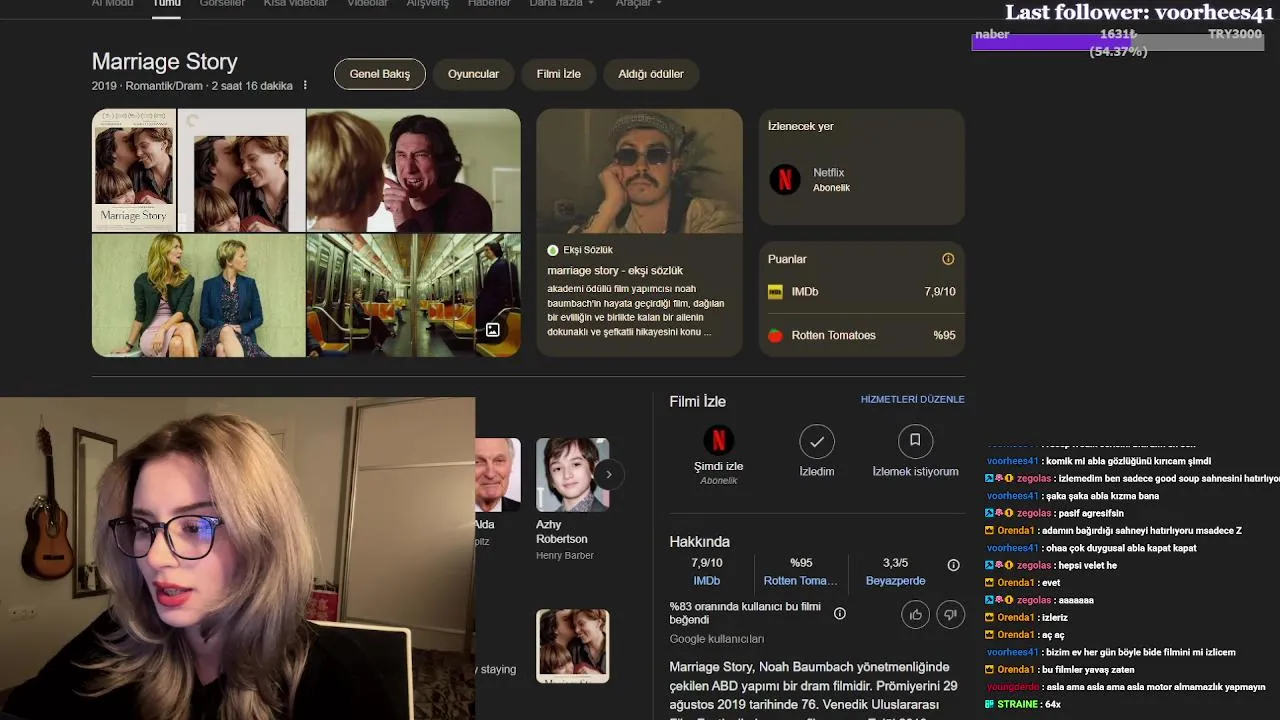Click the info icon next to Puanlar
Viewport: 1280px width, 720px height.
pyautogui.click(x=948, y=259)
